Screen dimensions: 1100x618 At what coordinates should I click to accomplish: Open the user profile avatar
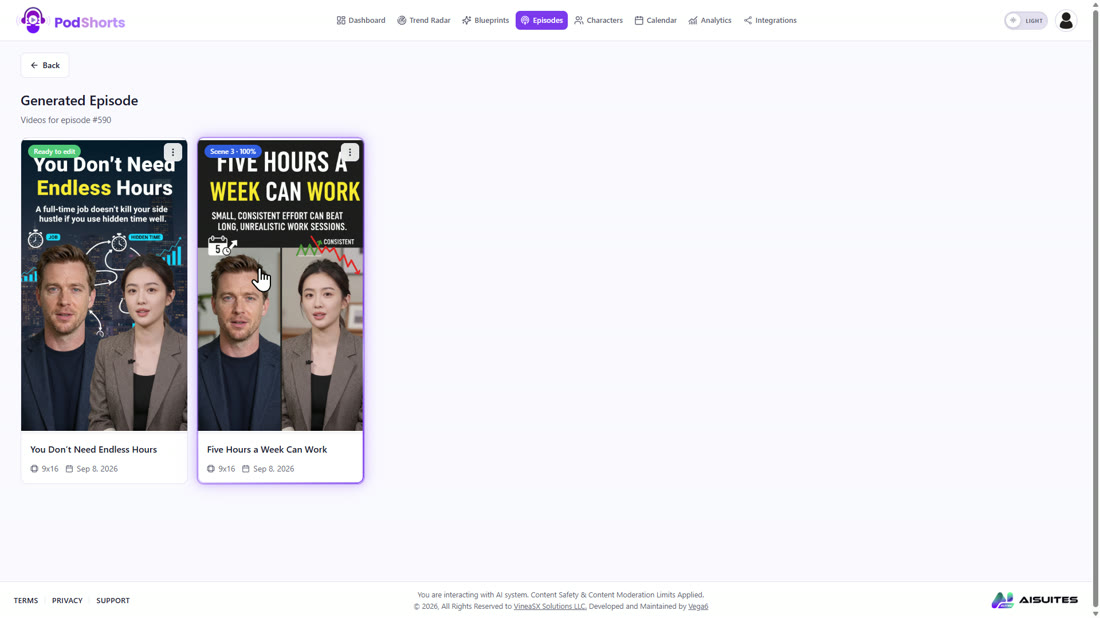1066,20
